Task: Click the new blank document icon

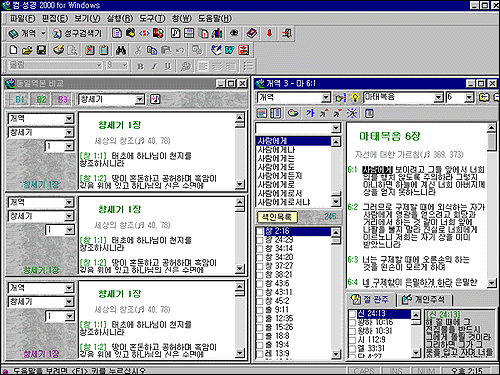Action: pos(13,50)
